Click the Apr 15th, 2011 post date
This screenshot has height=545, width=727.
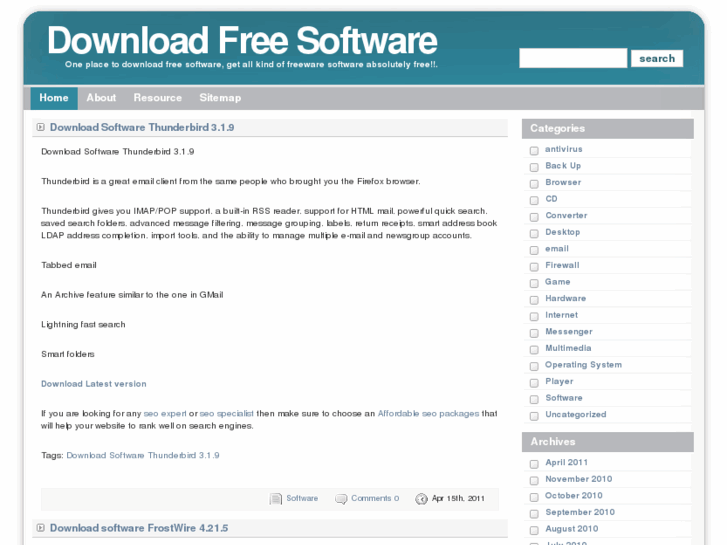coord(458,498)
